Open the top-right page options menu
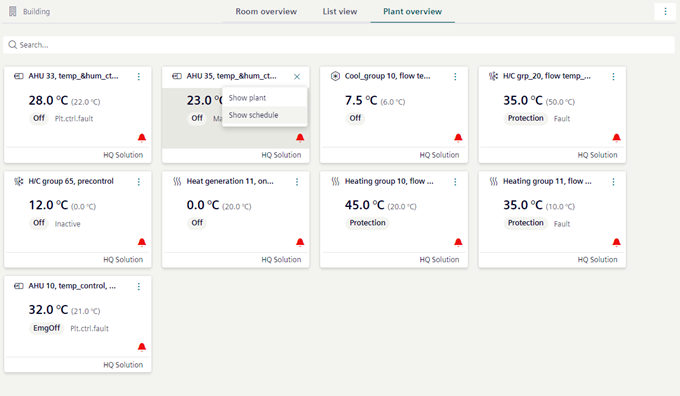The image size is (680, 396). tap(665, 11)
